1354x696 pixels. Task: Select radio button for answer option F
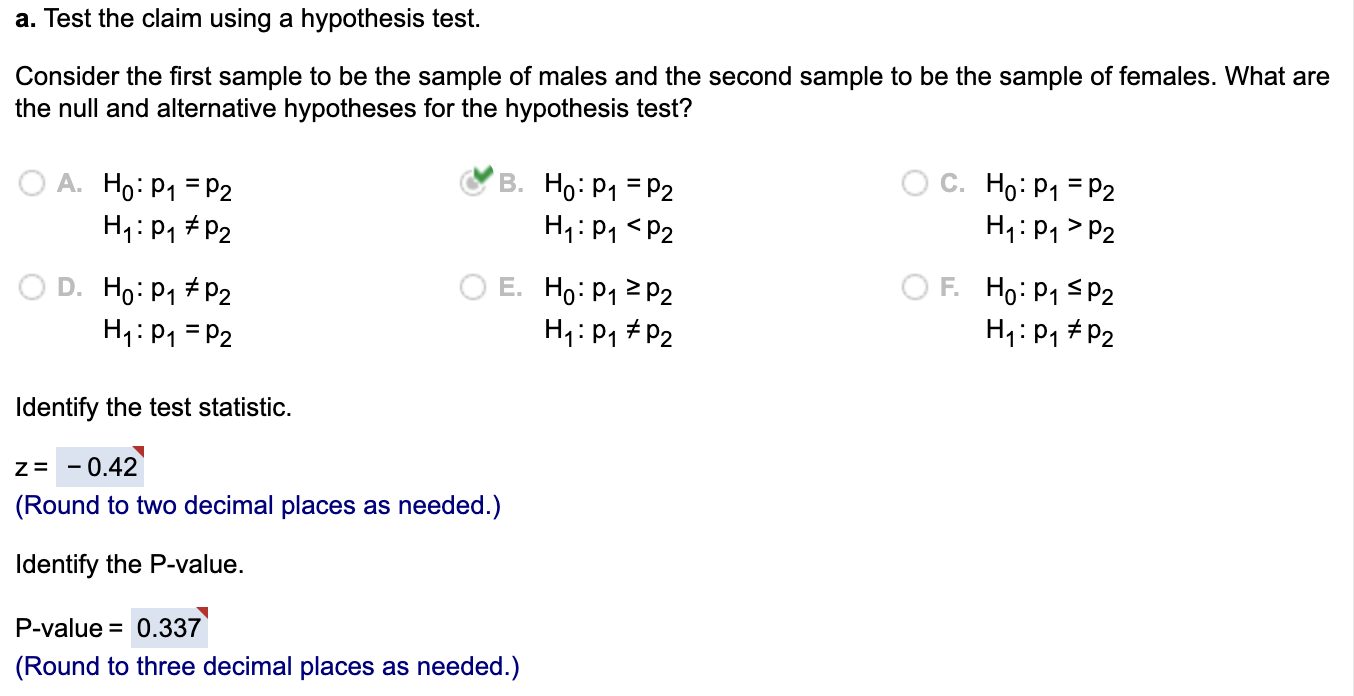pyautogui.click(x=914, y=287)
